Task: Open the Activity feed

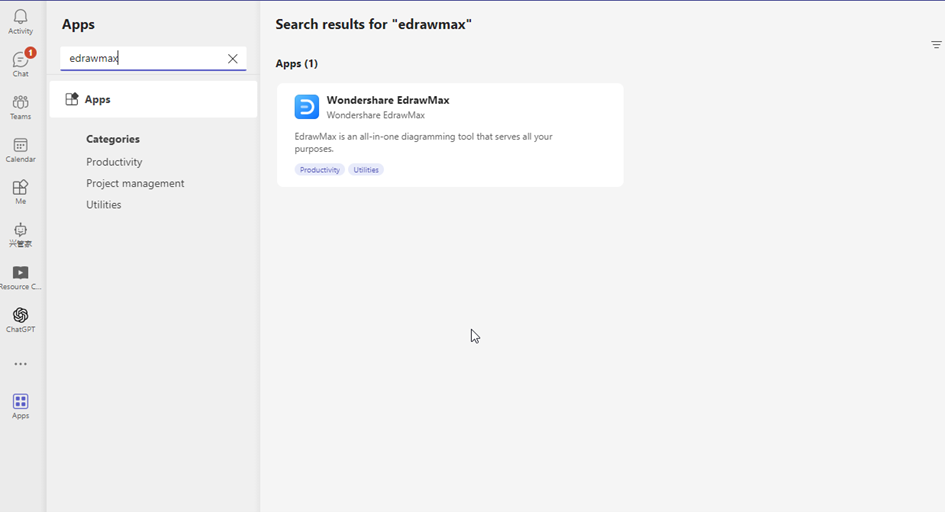Action: click(x=20, y=22)
